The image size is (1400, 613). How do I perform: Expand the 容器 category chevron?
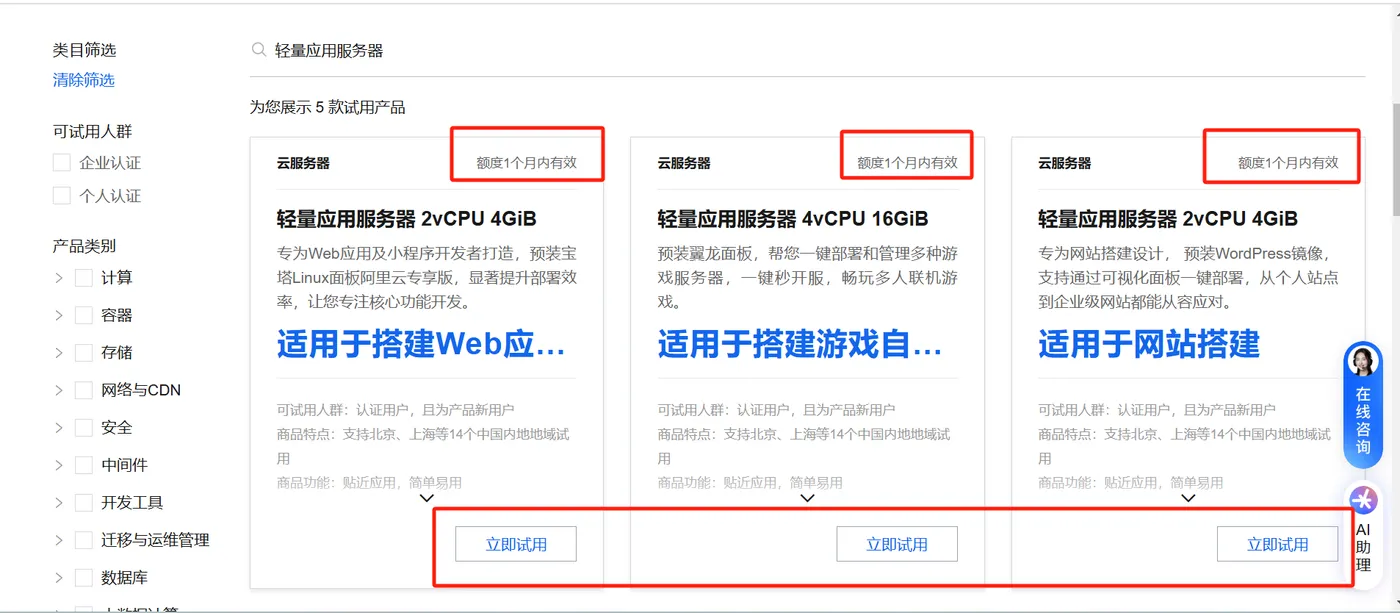[59, 315]
